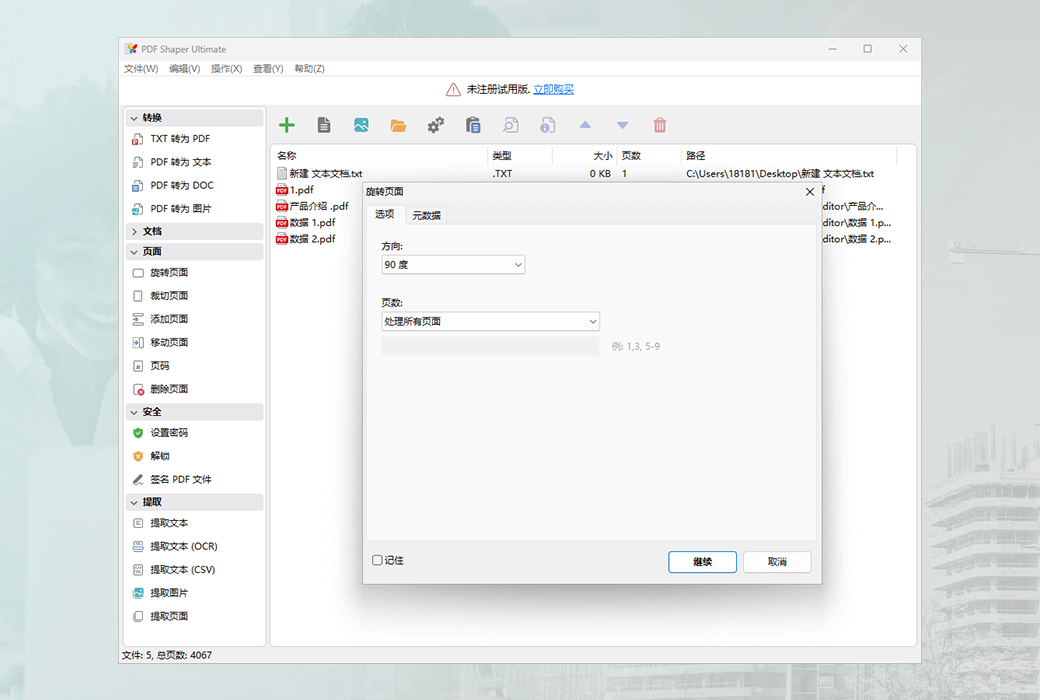Open the 提取图片 extraction tool
The image size is (1040, 700).
tap(172, 592)
